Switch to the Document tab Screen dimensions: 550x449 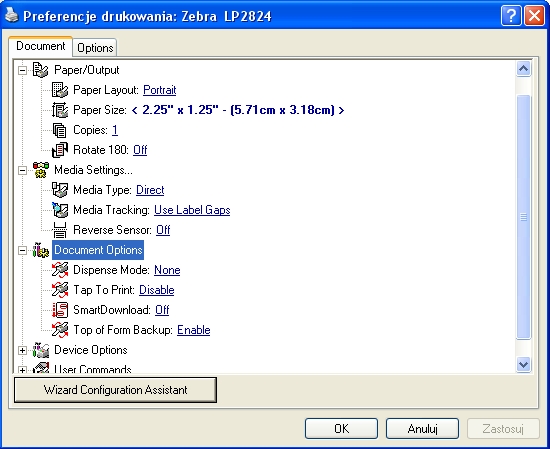coord(41,46)
